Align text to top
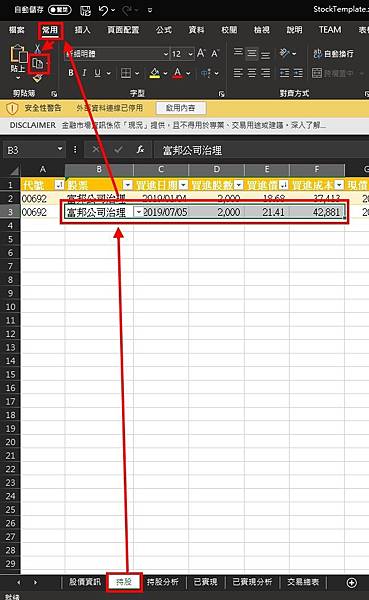The height and width of the screenshot is (600, 369). 238,53
